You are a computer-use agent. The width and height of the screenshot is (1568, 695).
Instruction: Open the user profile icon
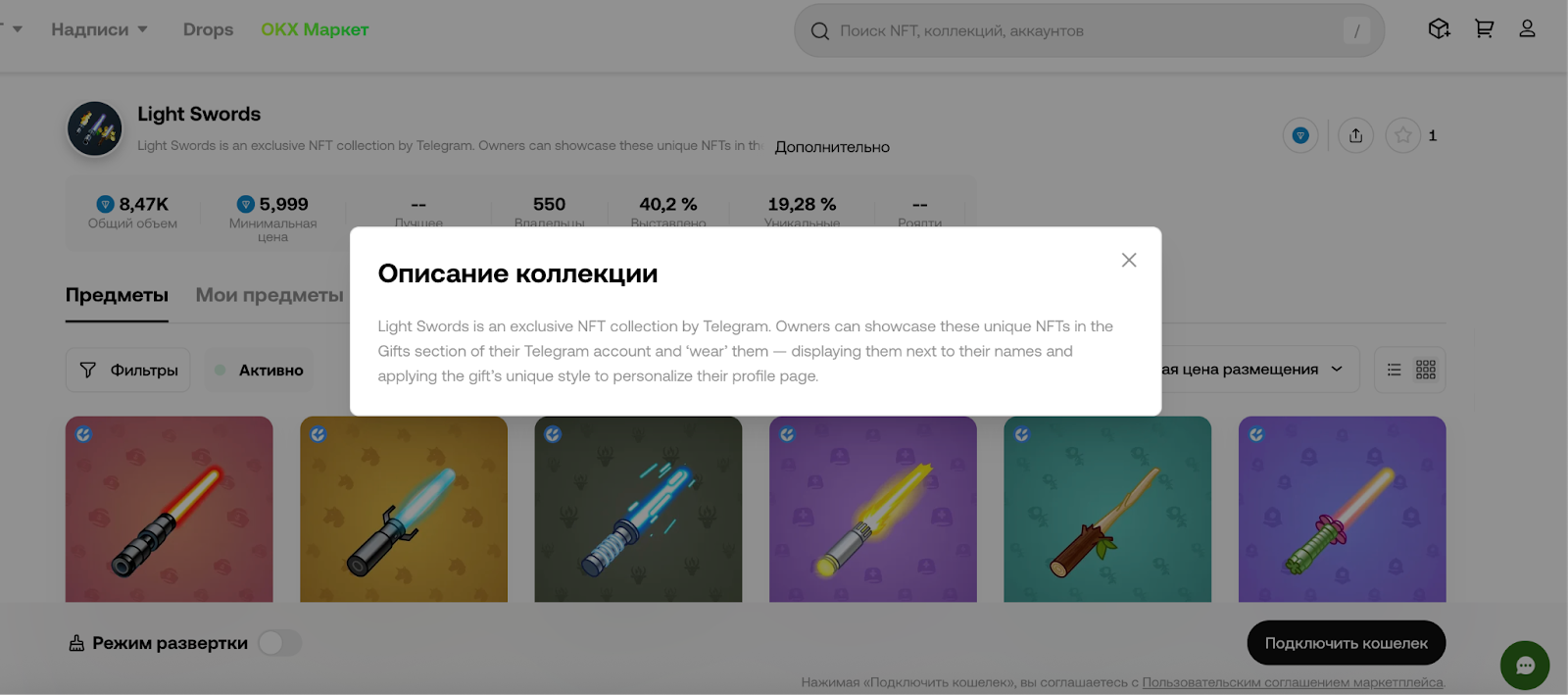1527,29
